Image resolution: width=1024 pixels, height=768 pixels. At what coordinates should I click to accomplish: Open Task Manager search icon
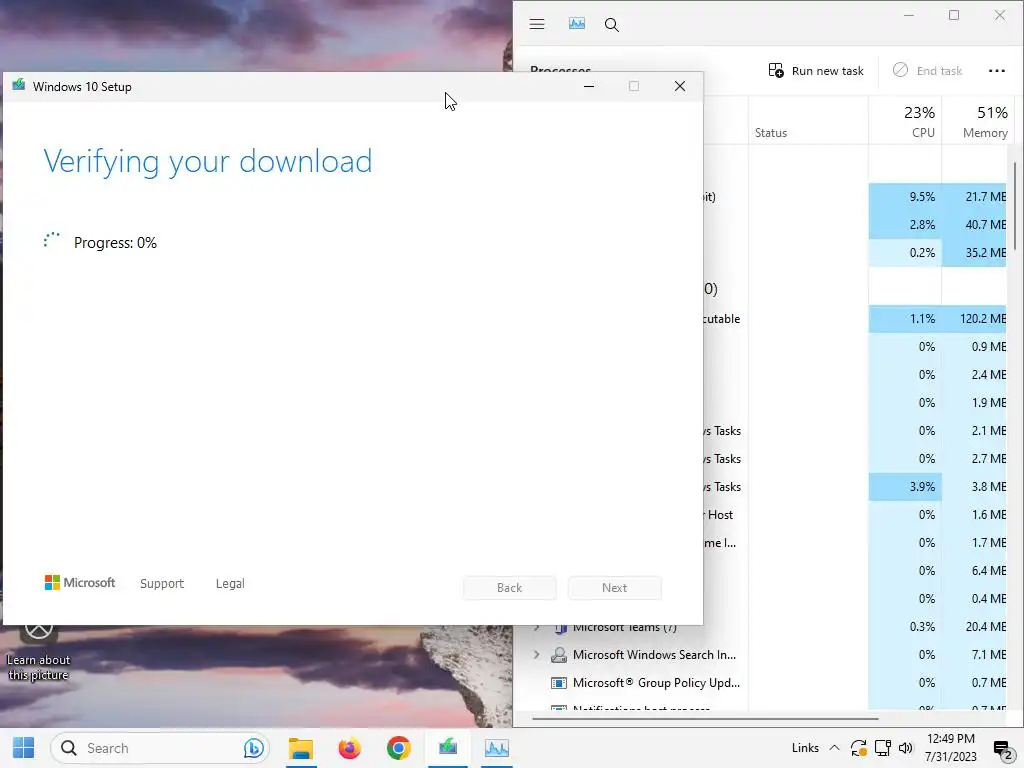click(611, 25)
